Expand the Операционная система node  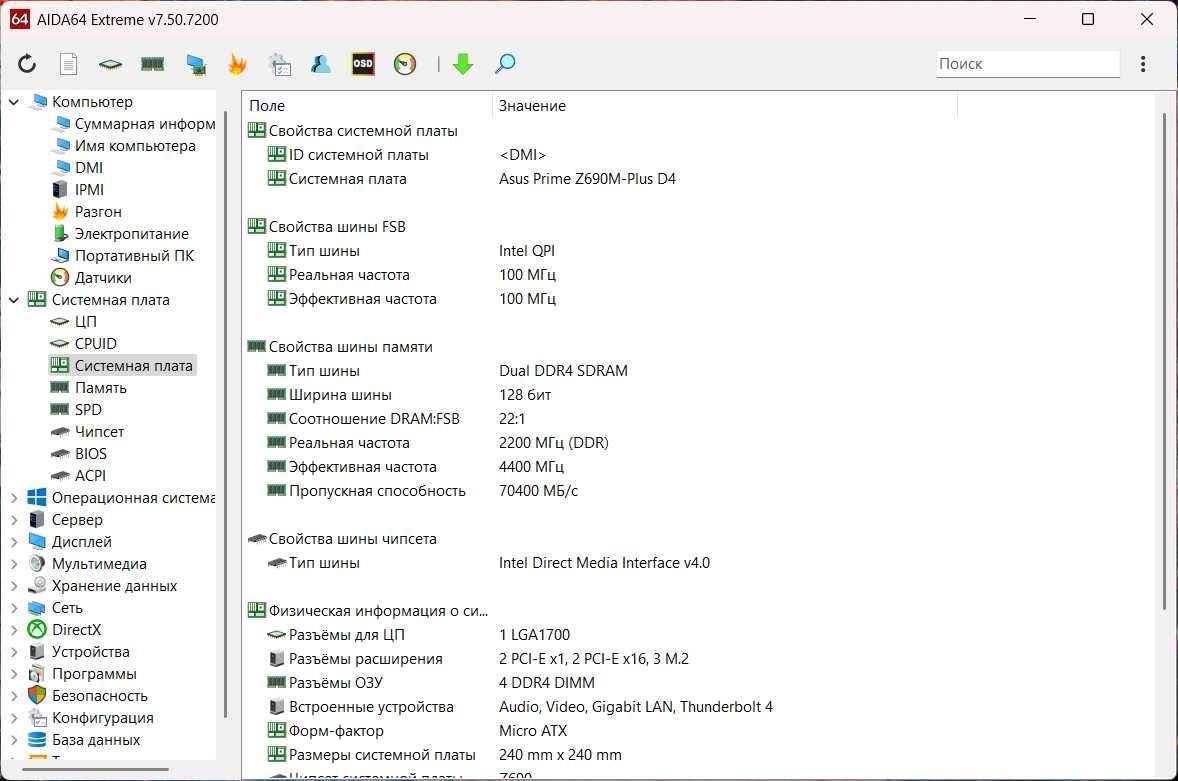point(14,498)
